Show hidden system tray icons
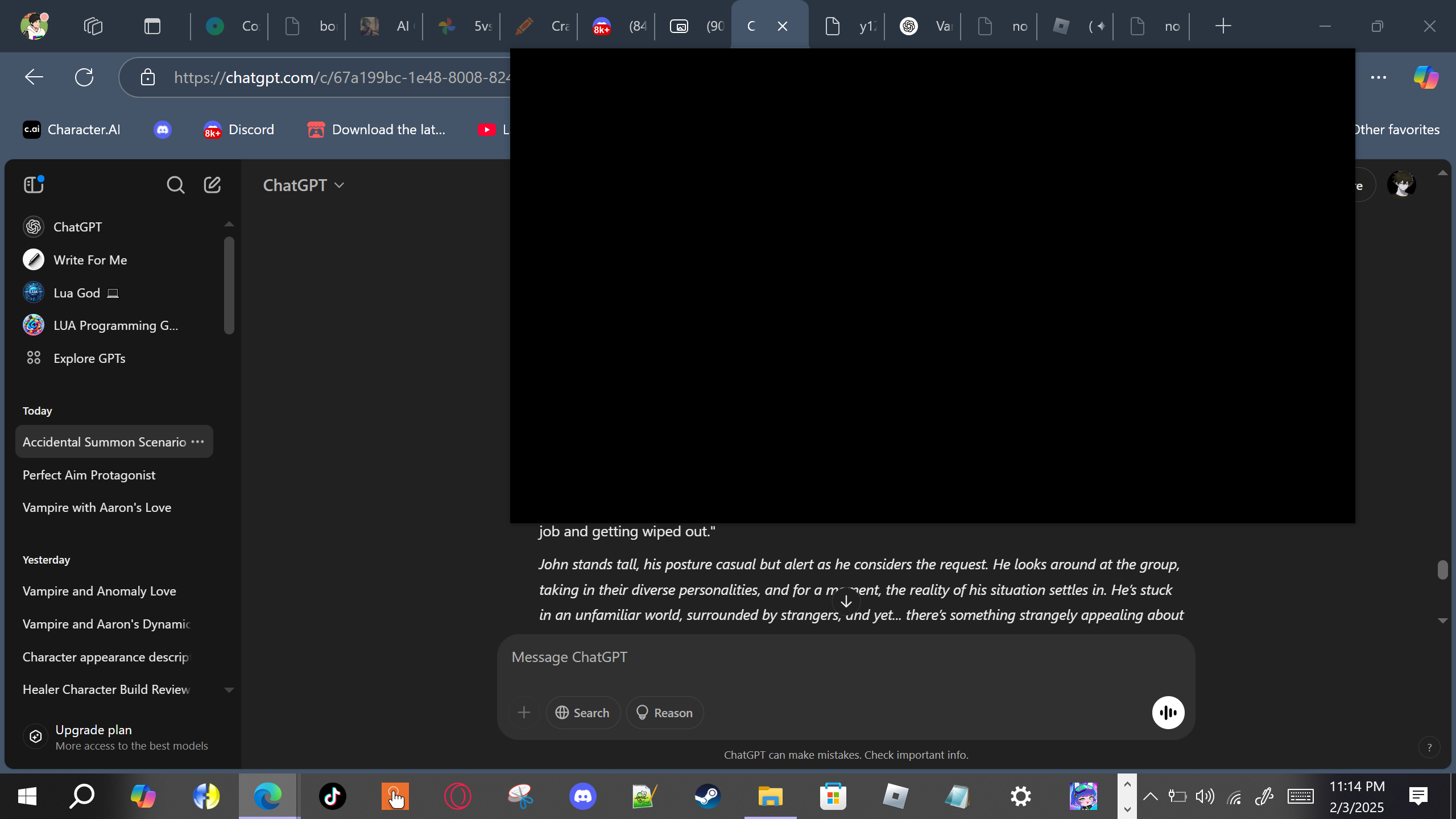This screenshot has width=1456, height=819. click(x=1150, y=796)
